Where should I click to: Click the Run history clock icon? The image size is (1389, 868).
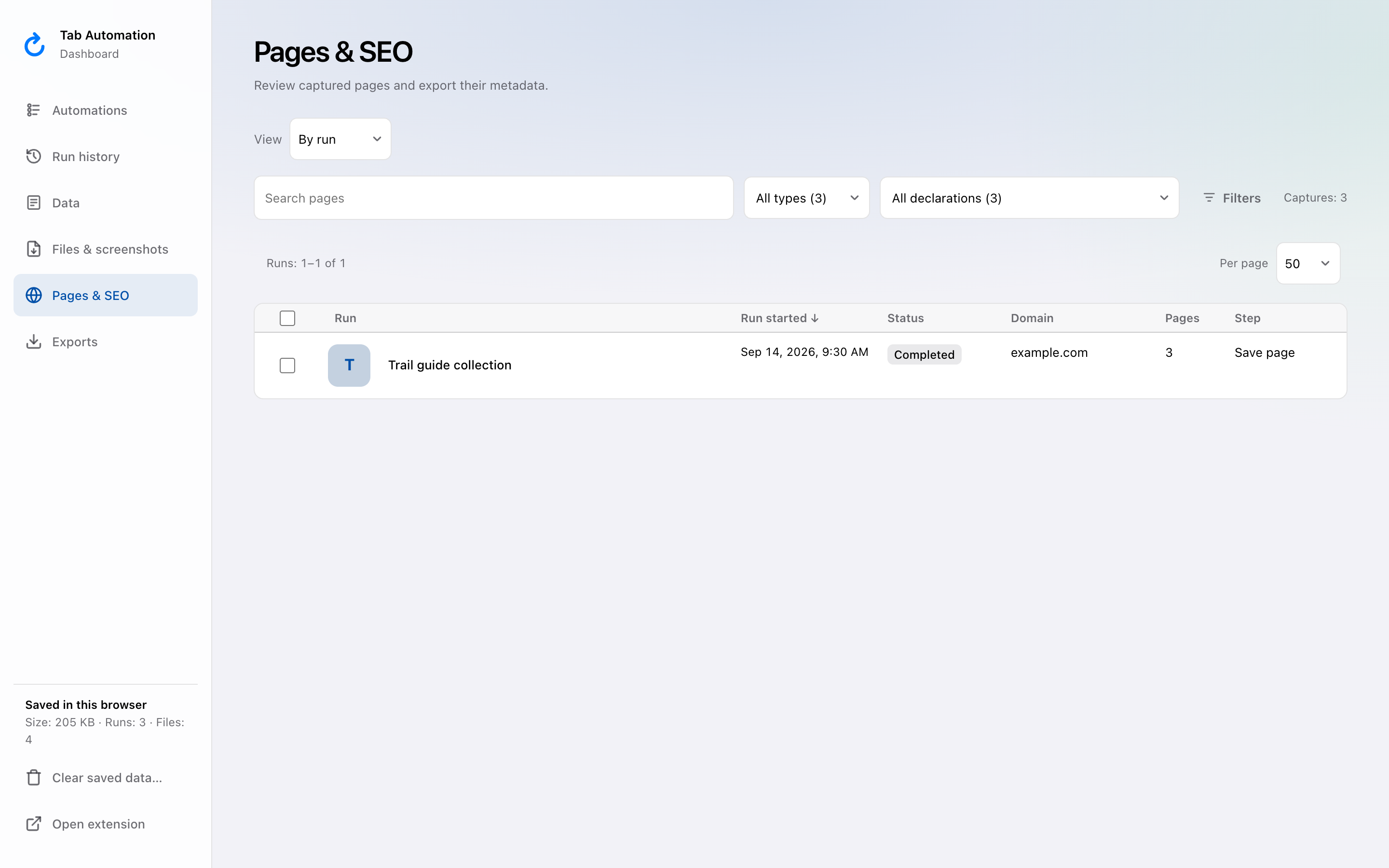pos(33,156)
